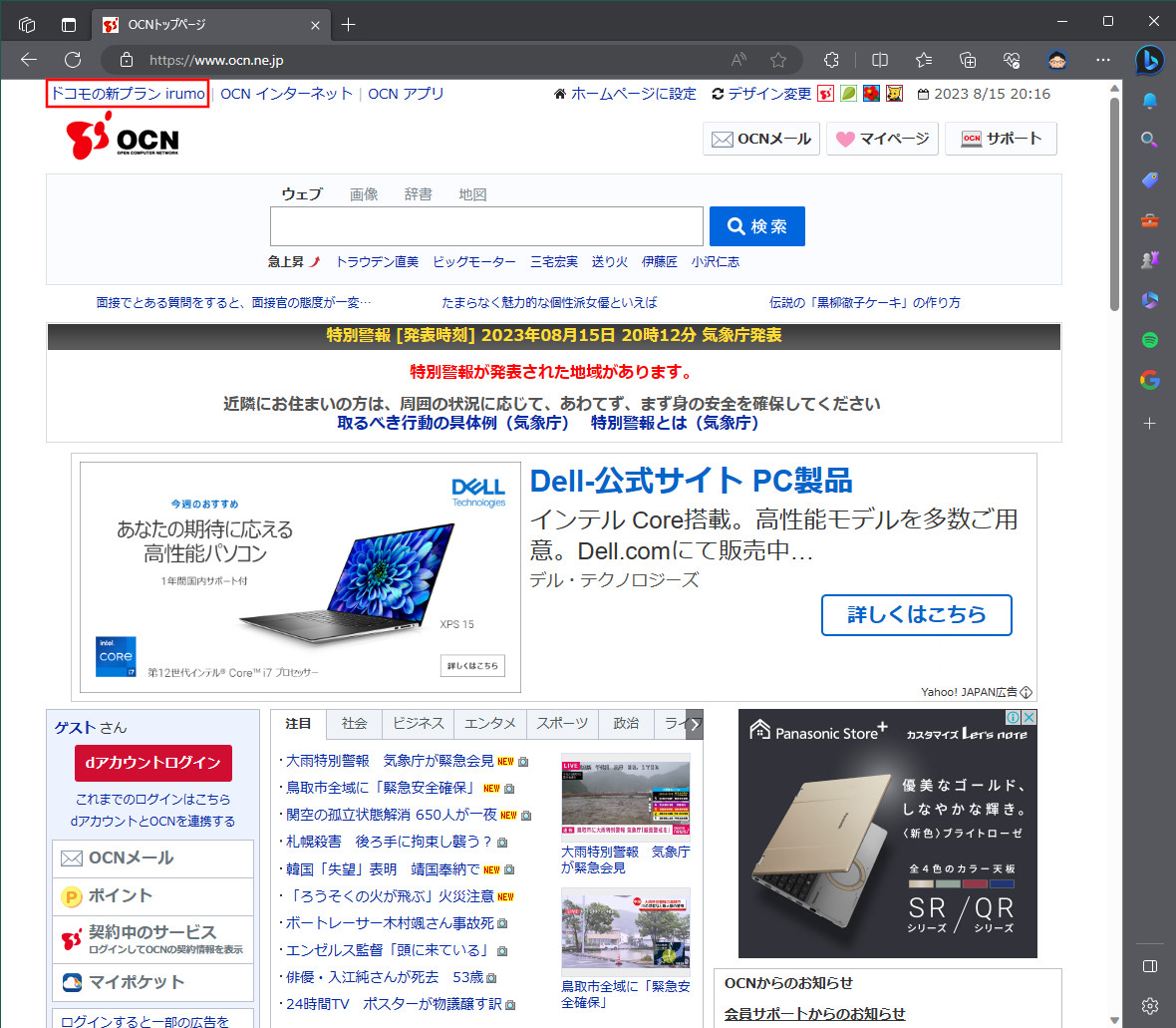Click the user profile avatar
The height and width of the screenshot is (1028, 1176).
(1057, 60)
